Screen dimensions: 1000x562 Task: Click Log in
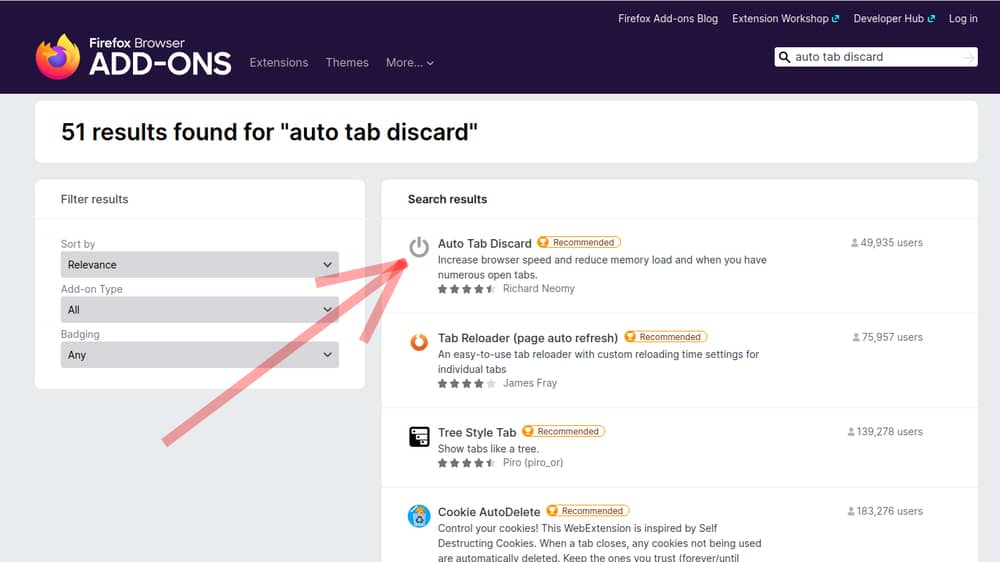pyautogui.click(x=963, y=18)
